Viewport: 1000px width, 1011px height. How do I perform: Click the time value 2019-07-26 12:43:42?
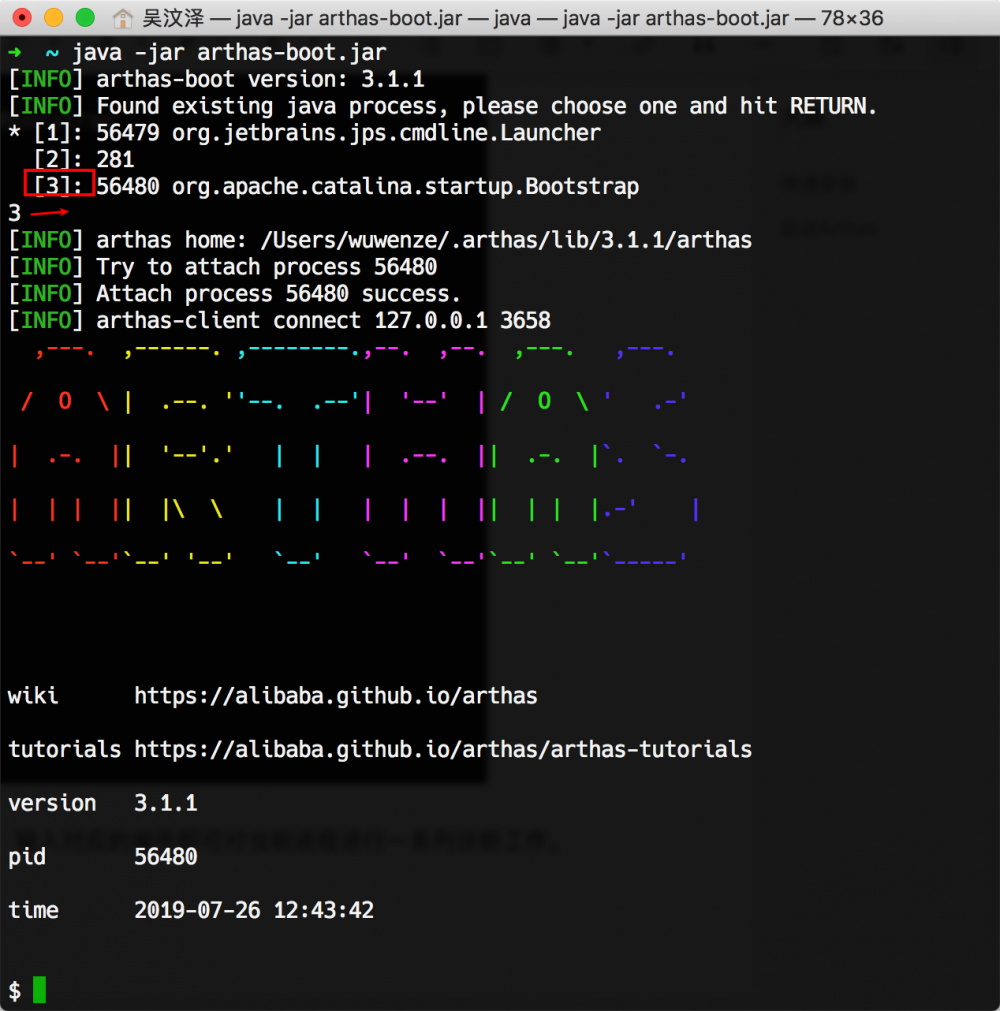tap(254, 910)
